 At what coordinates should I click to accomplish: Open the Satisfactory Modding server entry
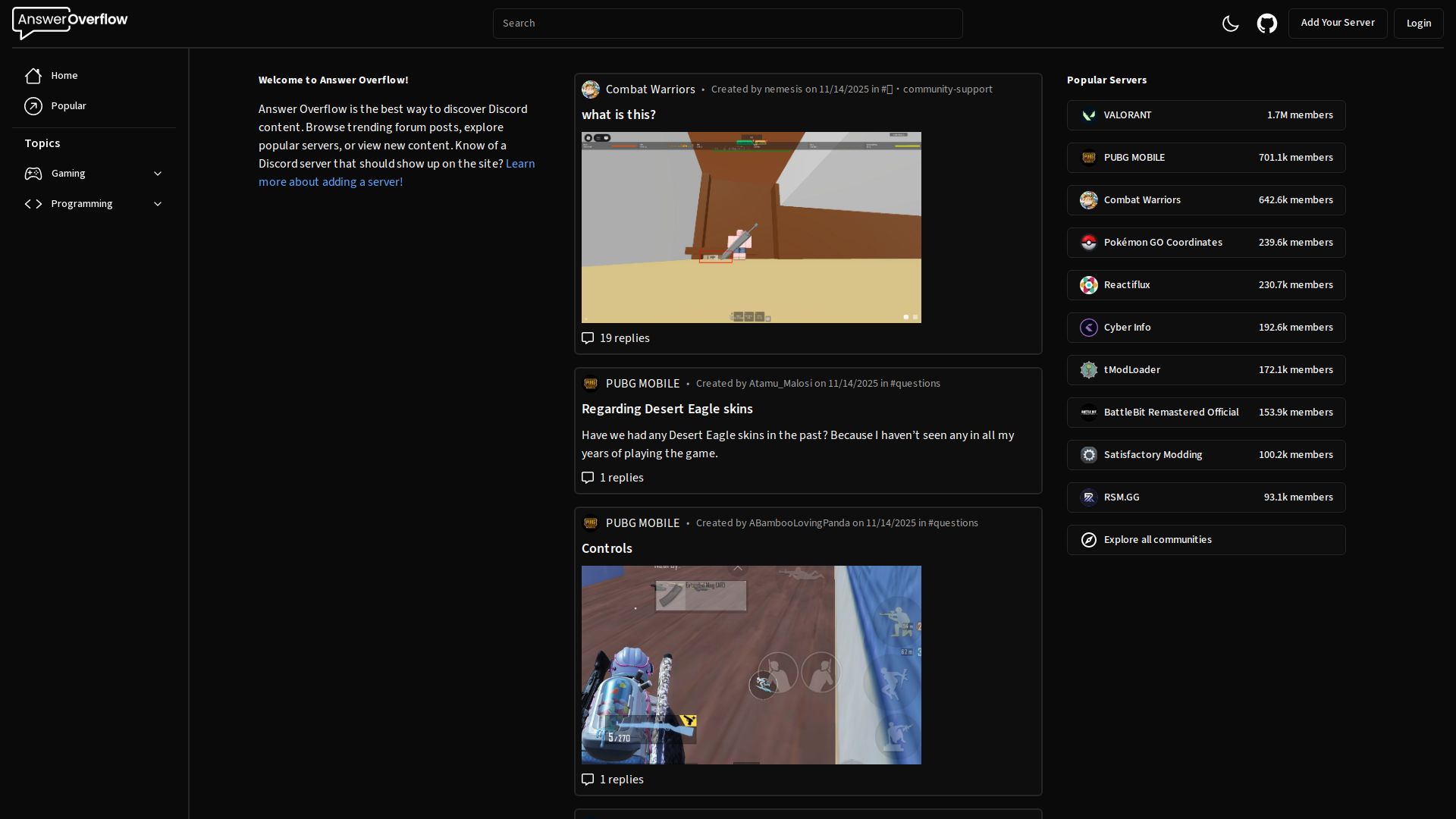click(1206, 455)
